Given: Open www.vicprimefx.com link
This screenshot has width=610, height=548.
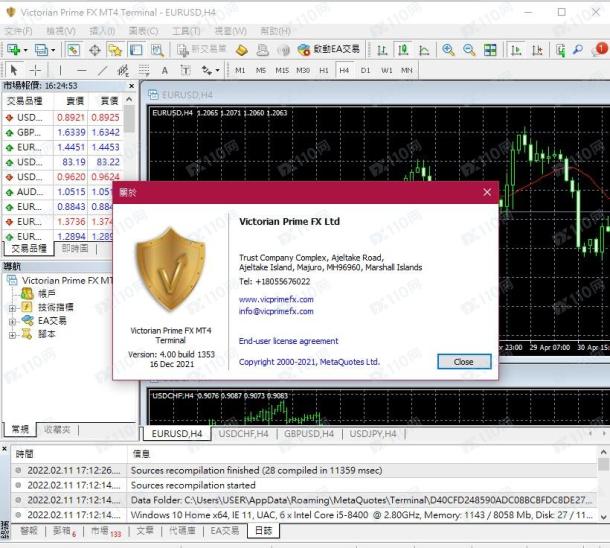Looking at the screenshot, I should [276, 299].
